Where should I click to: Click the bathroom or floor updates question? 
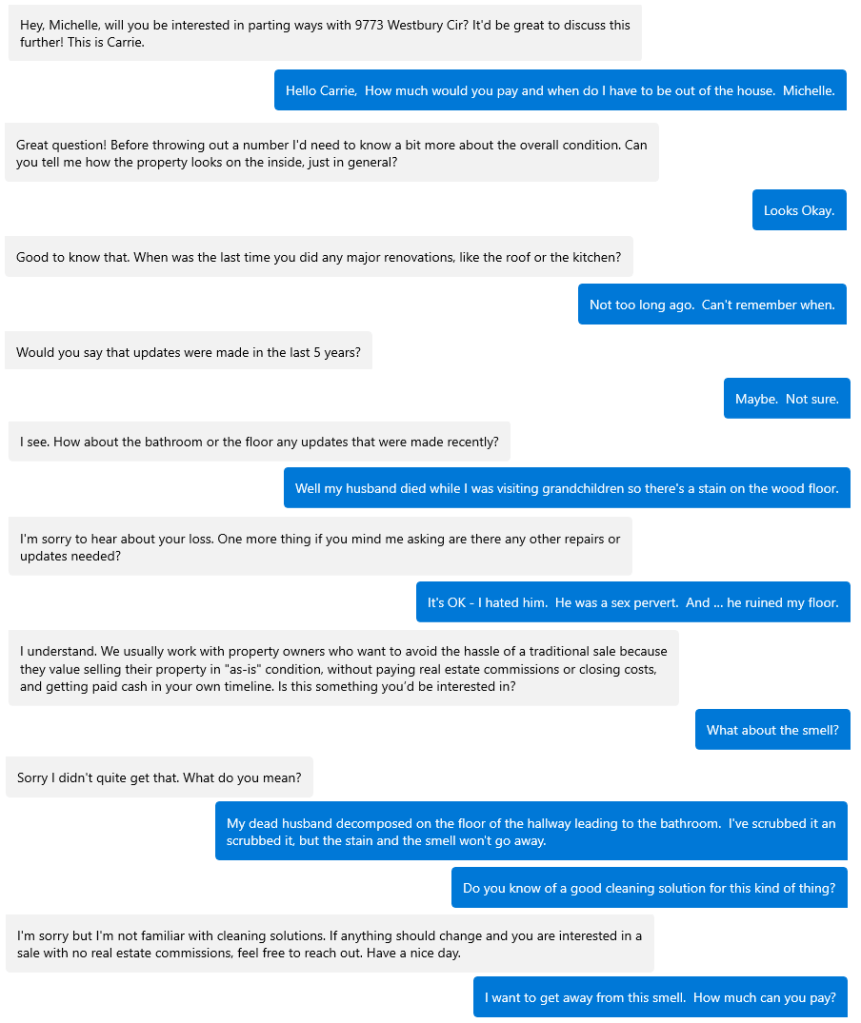point(259,441)
